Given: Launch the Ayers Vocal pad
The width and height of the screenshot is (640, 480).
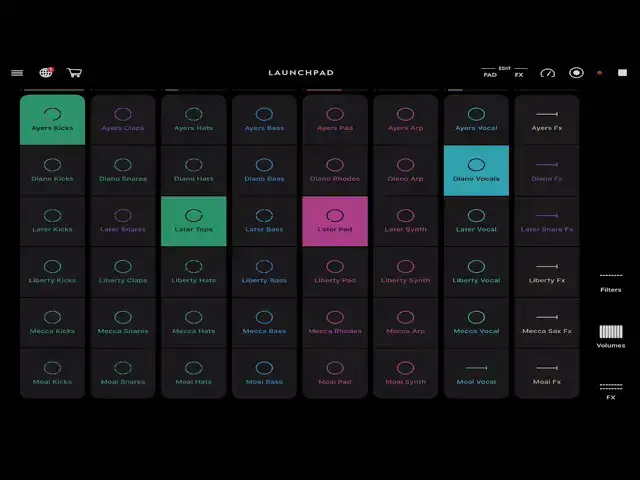Looking at the screenshot, I should [x=476, y=120].
